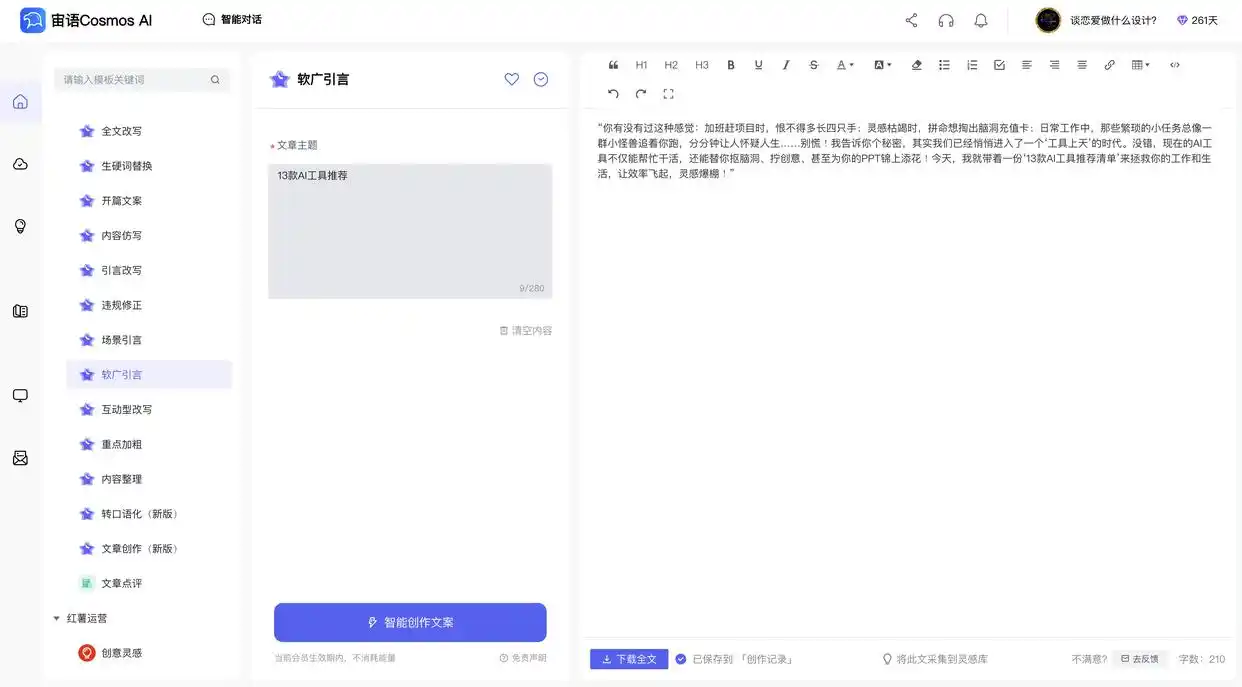Screen dimensions: 1242x687
Task: Justify text alignment
Action: 1082,65
